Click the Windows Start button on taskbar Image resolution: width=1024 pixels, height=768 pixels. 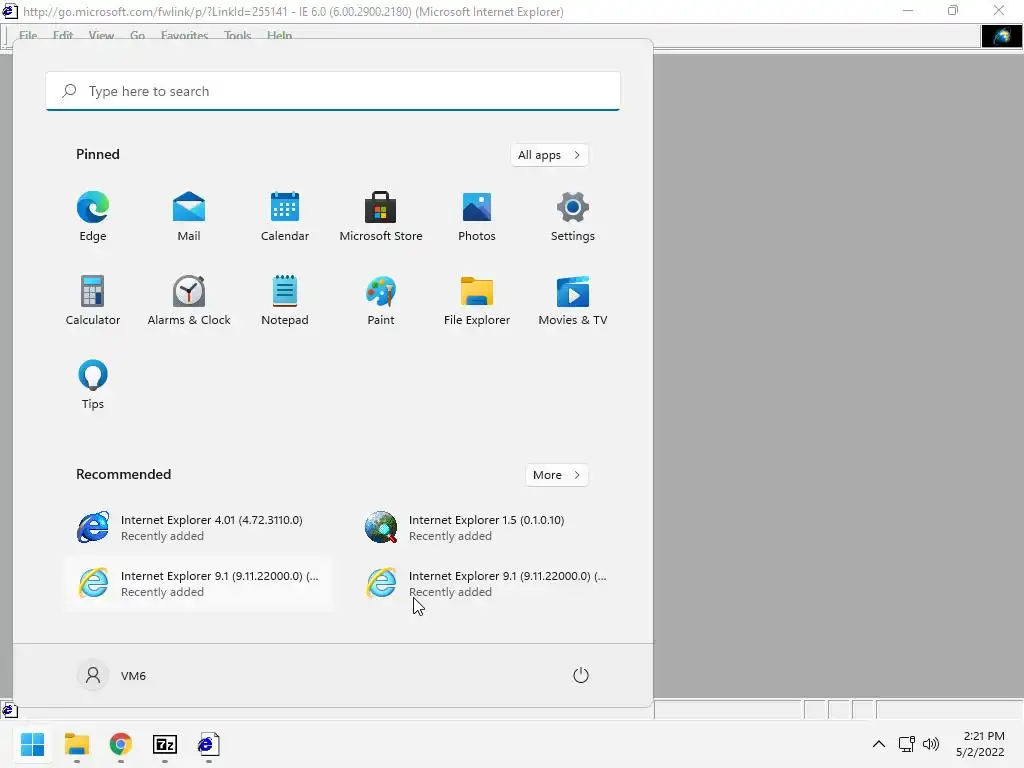[33, 744]
